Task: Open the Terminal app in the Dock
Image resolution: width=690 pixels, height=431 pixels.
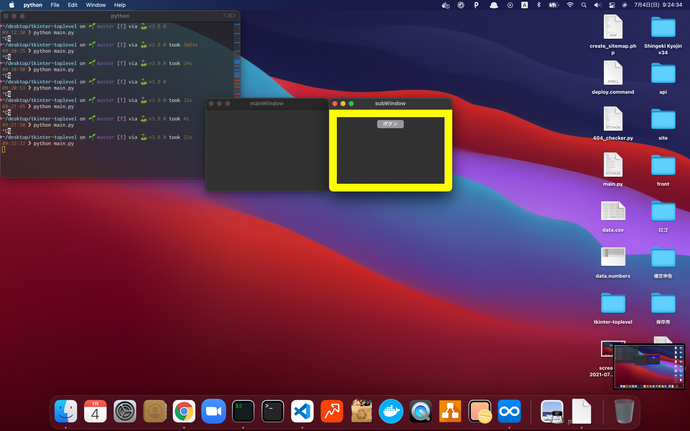Action: click(272, 411)
